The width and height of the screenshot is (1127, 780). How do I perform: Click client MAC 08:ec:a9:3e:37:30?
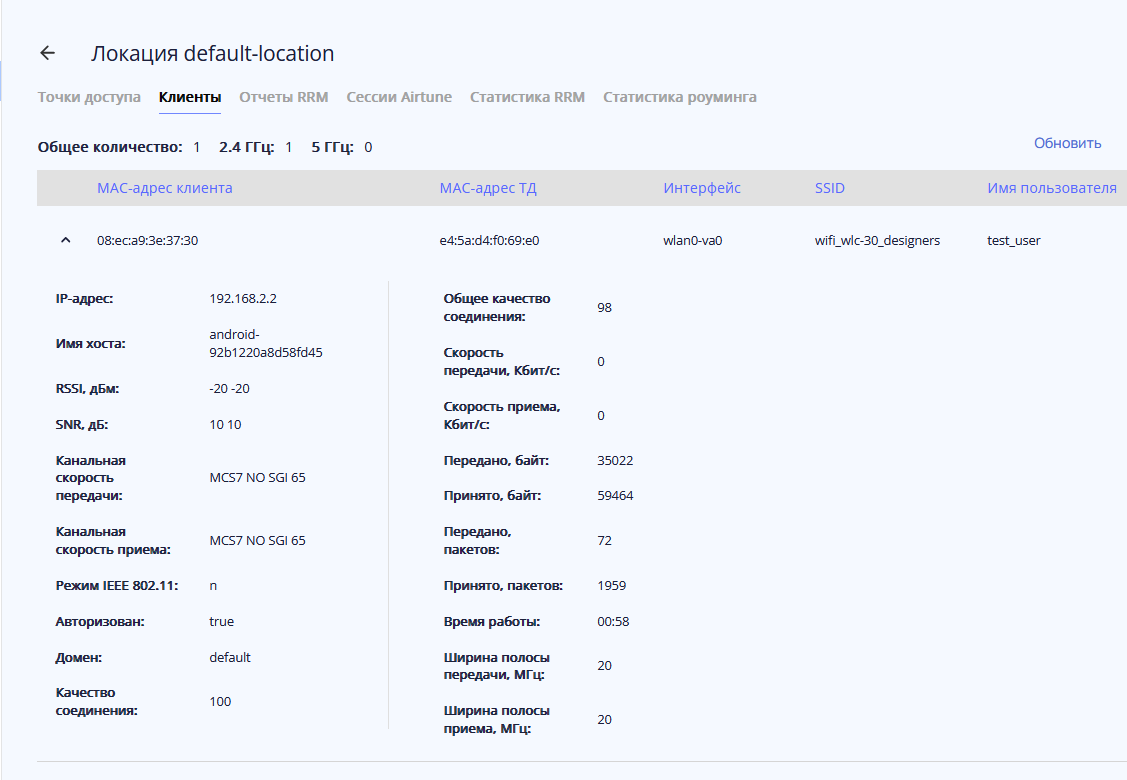(147, 241)
